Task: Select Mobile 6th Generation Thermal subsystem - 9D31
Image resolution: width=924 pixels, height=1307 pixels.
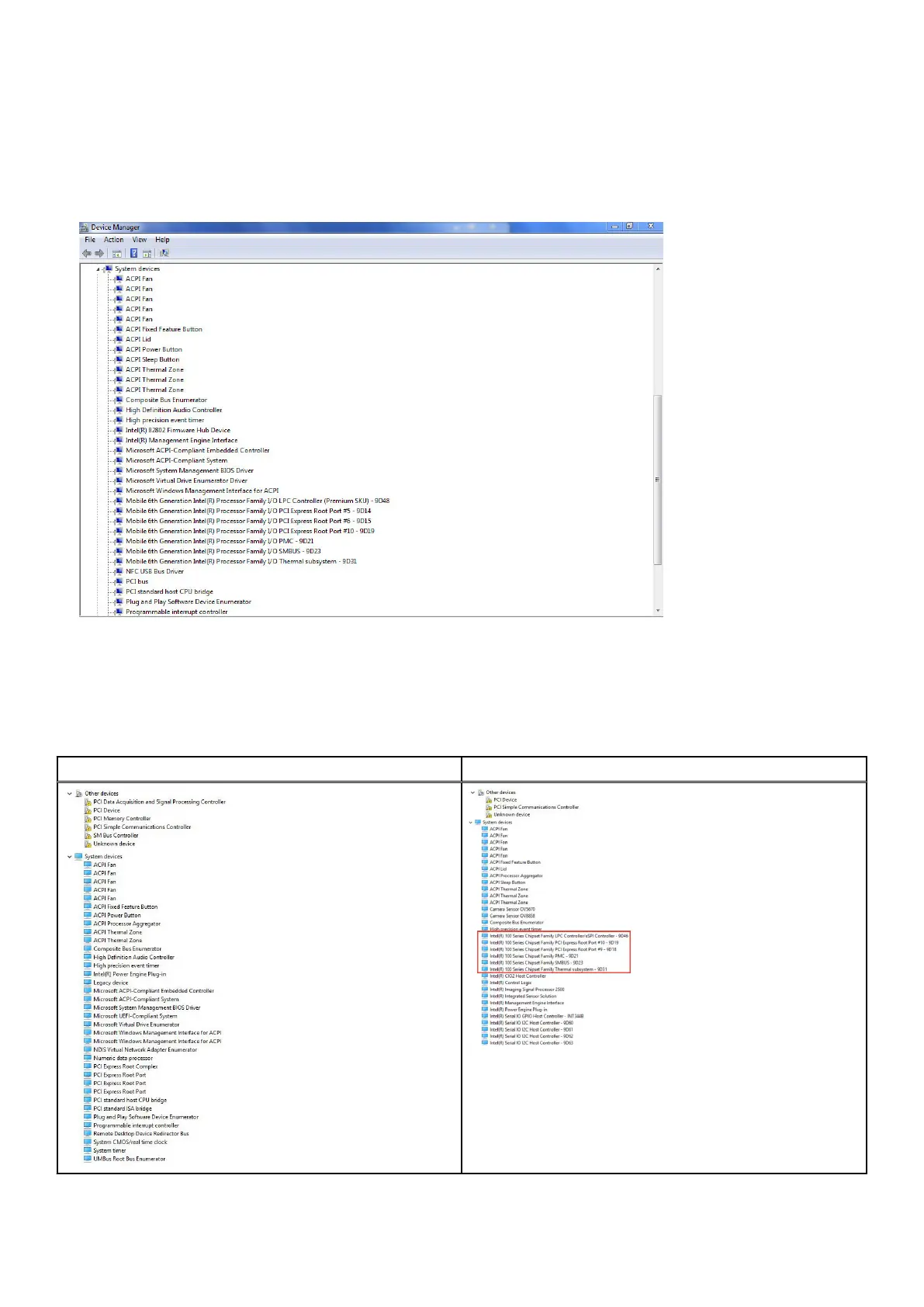Action: 241,561
